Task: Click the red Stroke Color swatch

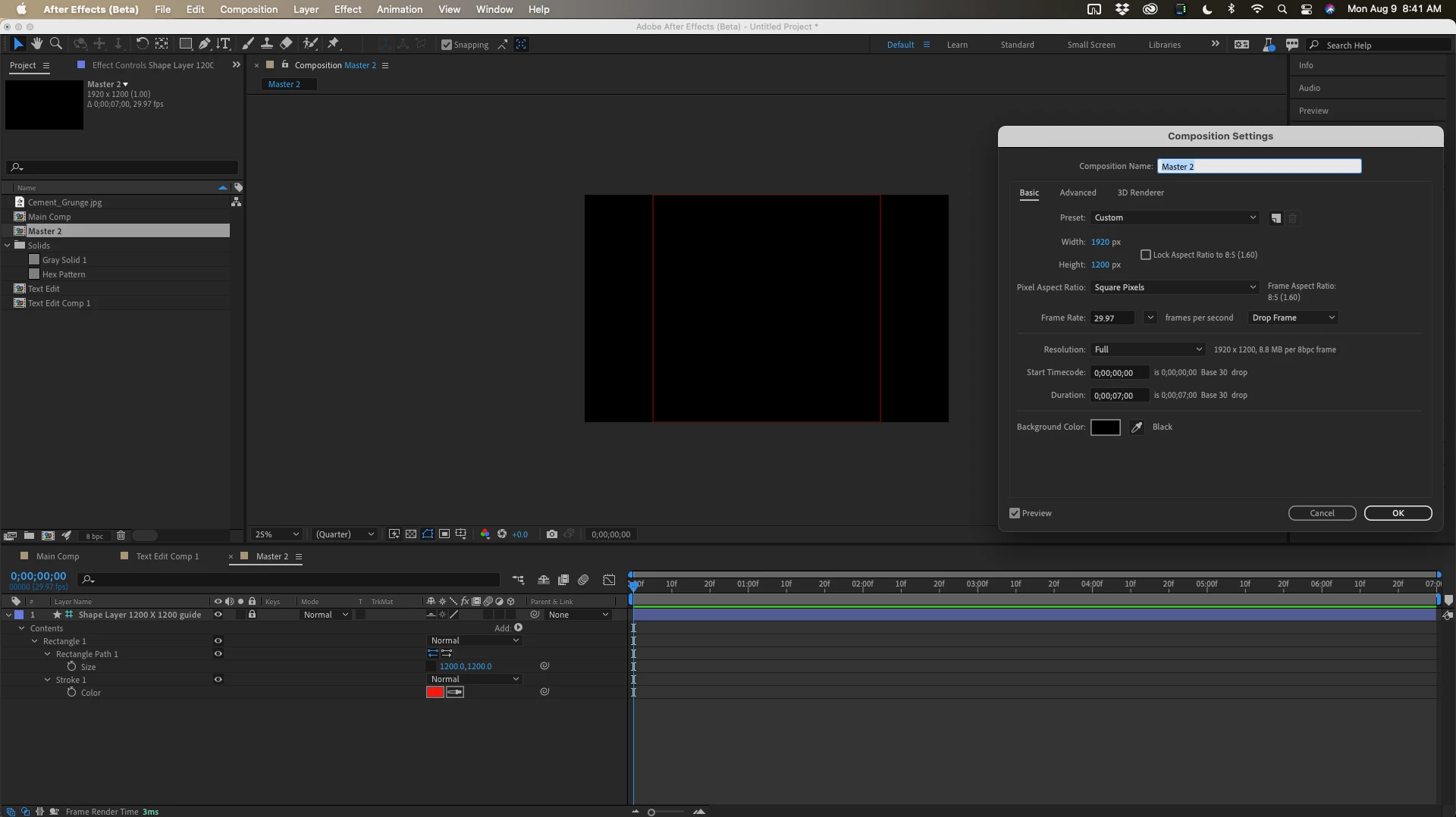Action: (x=435, y=693)
